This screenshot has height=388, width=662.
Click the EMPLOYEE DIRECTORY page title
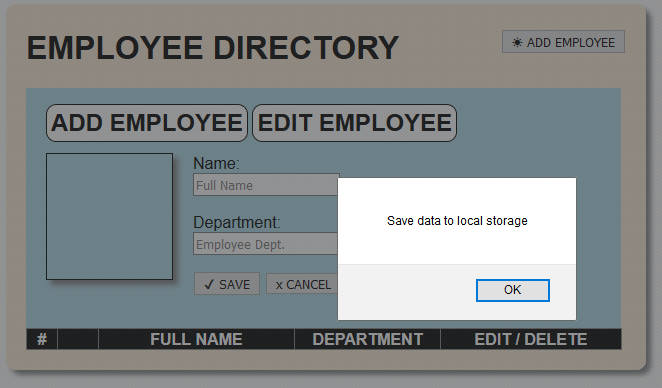(213, 48)
